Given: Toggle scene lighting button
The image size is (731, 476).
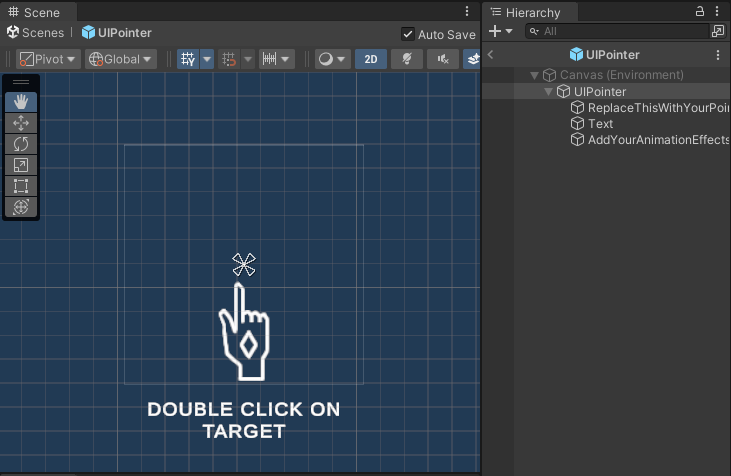Looking at the screenshot, I should pyautogui.click(x=406, y=59).
